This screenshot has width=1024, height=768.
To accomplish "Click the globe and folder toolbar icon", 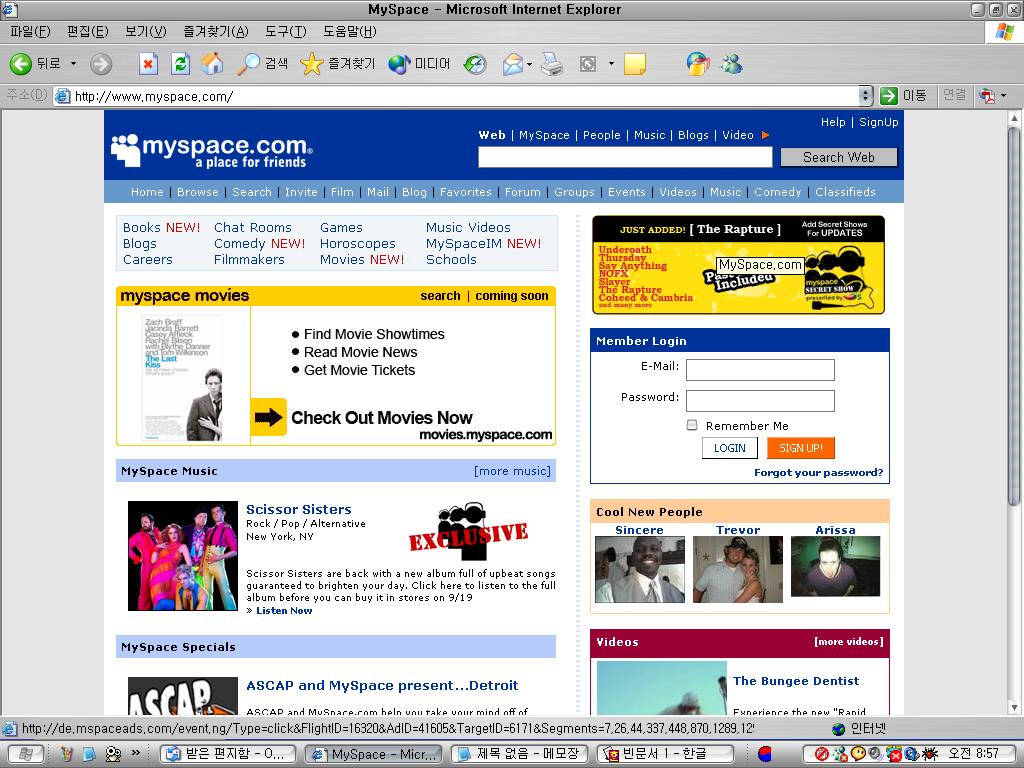I will click(697, 64).
